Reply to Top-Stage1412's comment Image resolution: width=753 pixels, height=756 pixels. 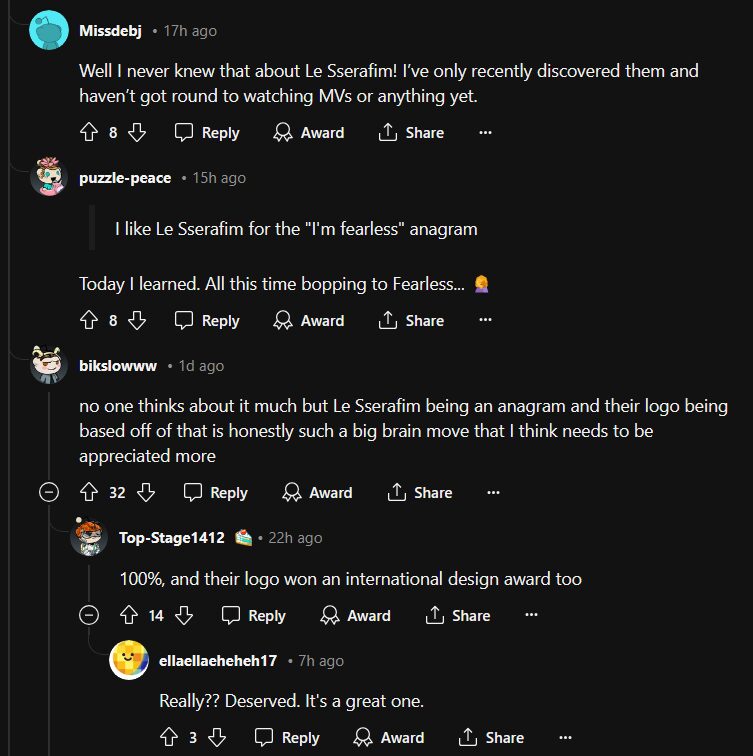click(253, 615)
